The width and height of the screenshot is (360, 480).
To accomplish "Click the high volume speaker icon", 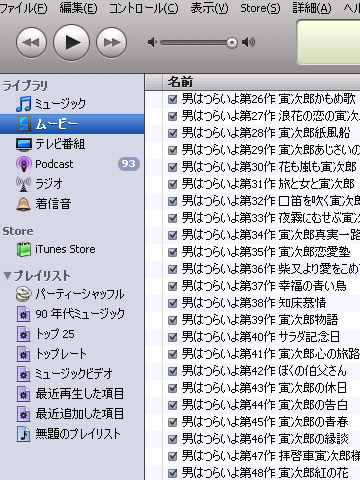I will pyautogui.click(x=248, y=42).
